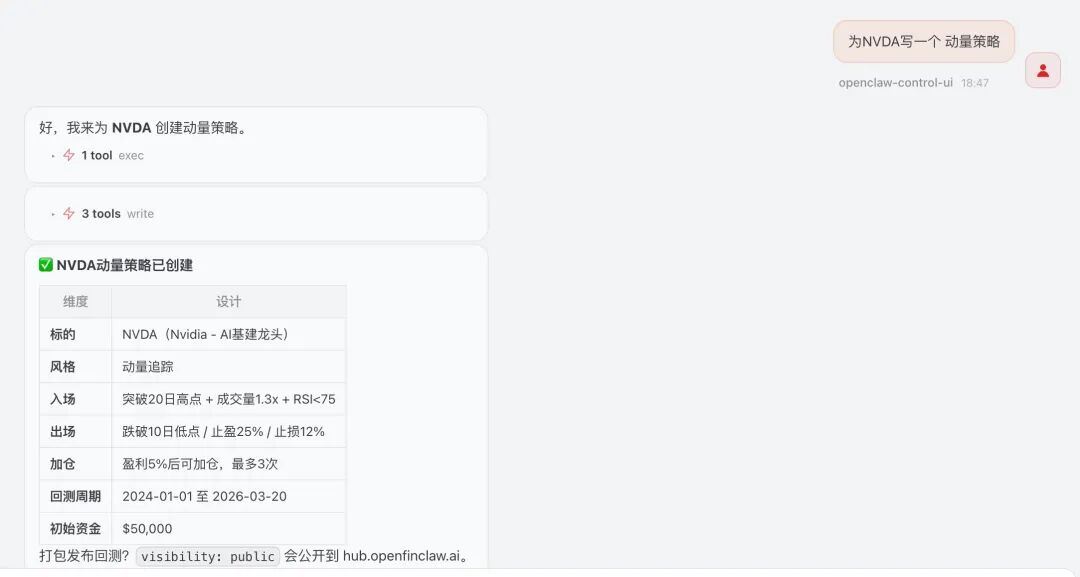Image resolution: width=1080 pixels, height=577 pixels.
Task: Select the 维度 table column header
Action: 75,301
